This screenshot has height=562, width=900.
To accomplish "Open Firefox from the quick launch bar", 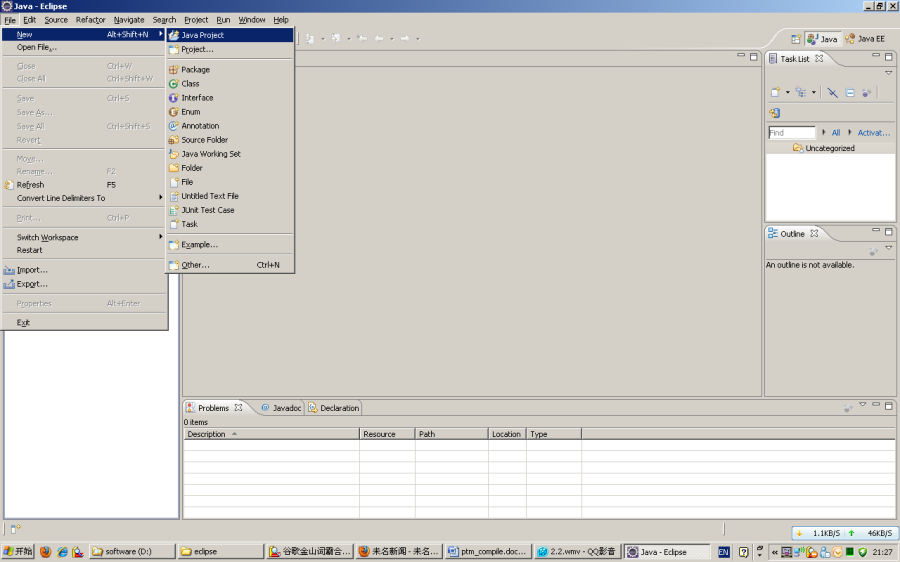I will [x=45, y=552].
